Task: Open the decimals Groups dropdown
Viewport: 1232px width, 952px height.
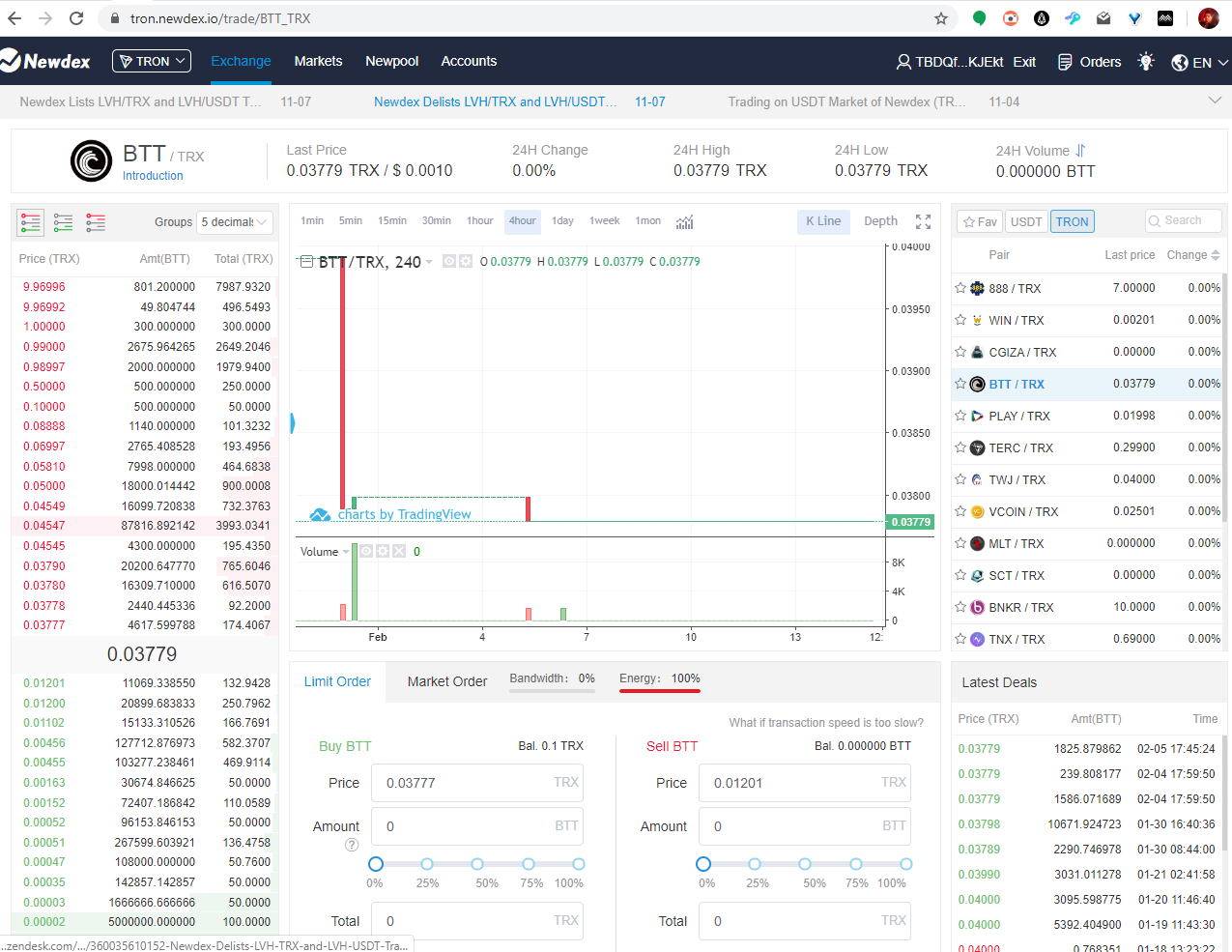Action: 235,222
